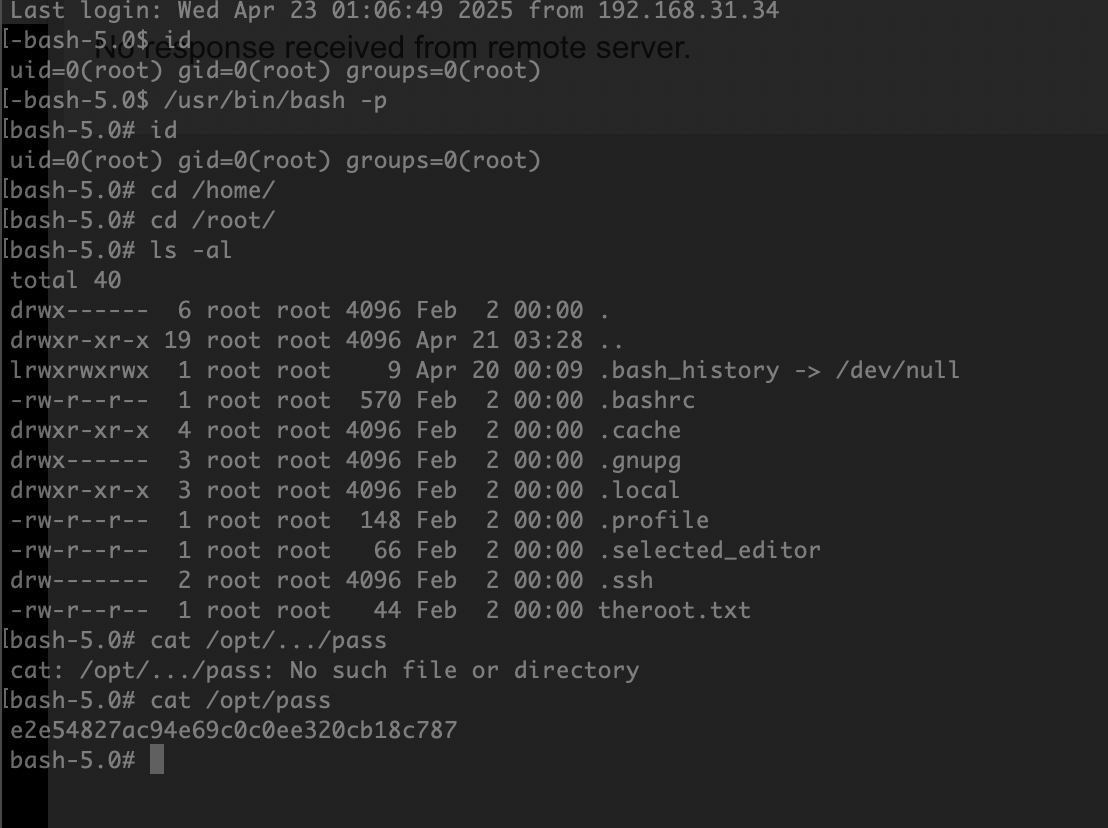This screenshot has width=1108, height=828.
Task: Click the .bashrc file name
Action: coord(647,400)
